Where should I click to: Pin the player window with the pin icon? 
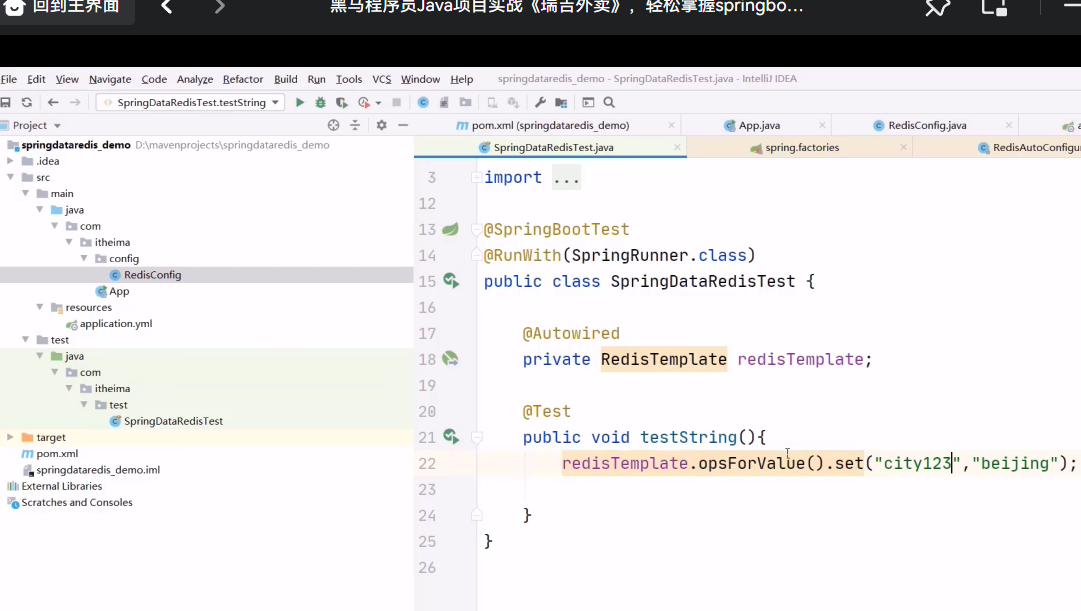938,8
